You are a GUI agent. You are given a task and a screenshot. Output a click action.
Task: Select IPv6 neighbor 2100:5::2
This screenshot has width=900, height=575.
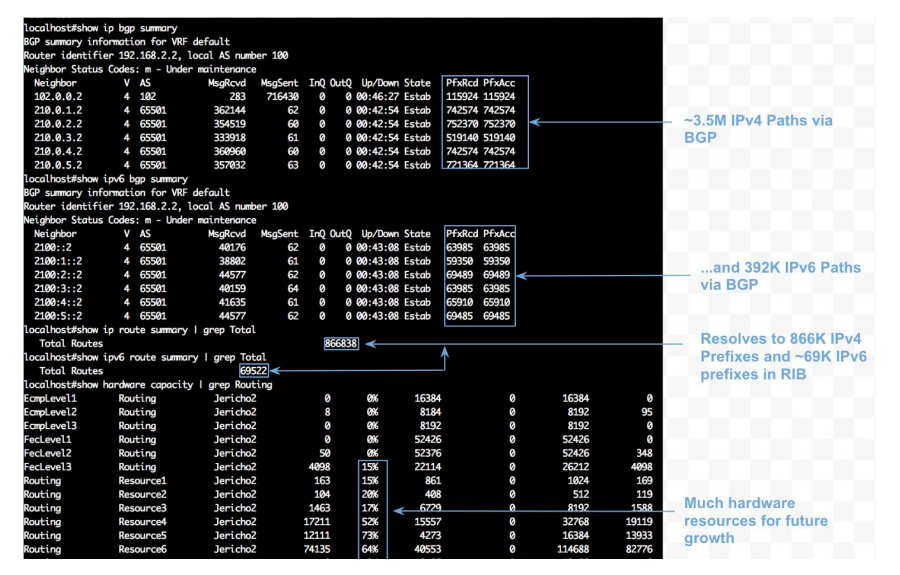[58, 316]
